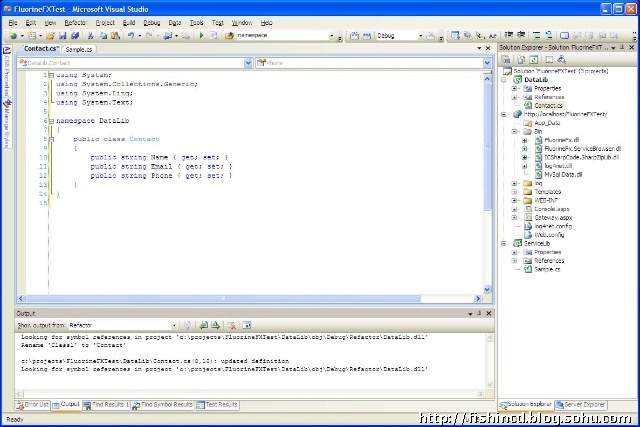The image size is (640, 427).
Task: Open the Tools menu
Action: (196, 23)
